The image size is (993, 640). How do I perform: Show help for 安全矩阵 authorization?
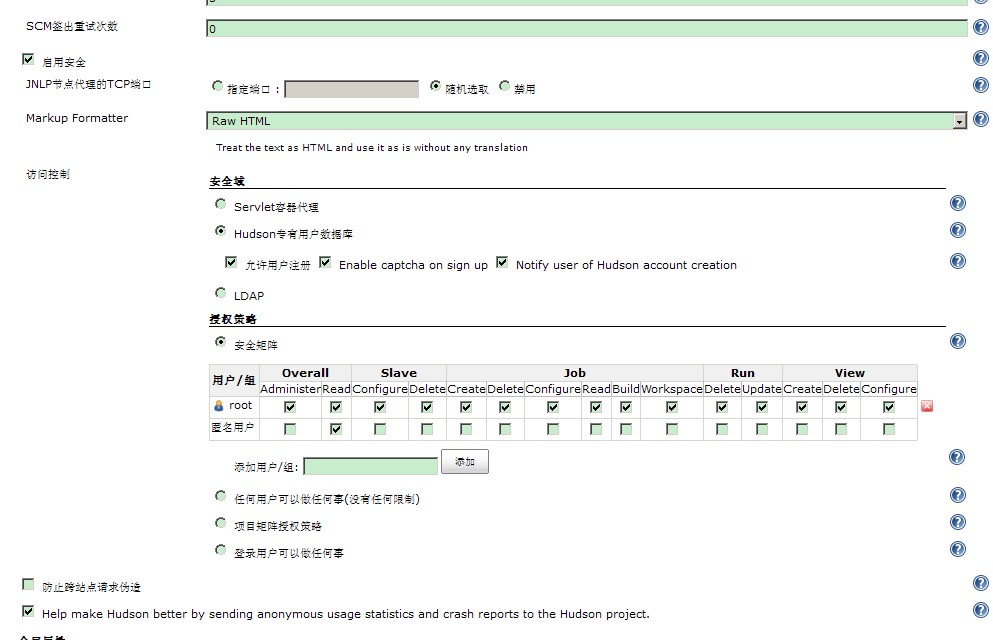coord(958,341)
